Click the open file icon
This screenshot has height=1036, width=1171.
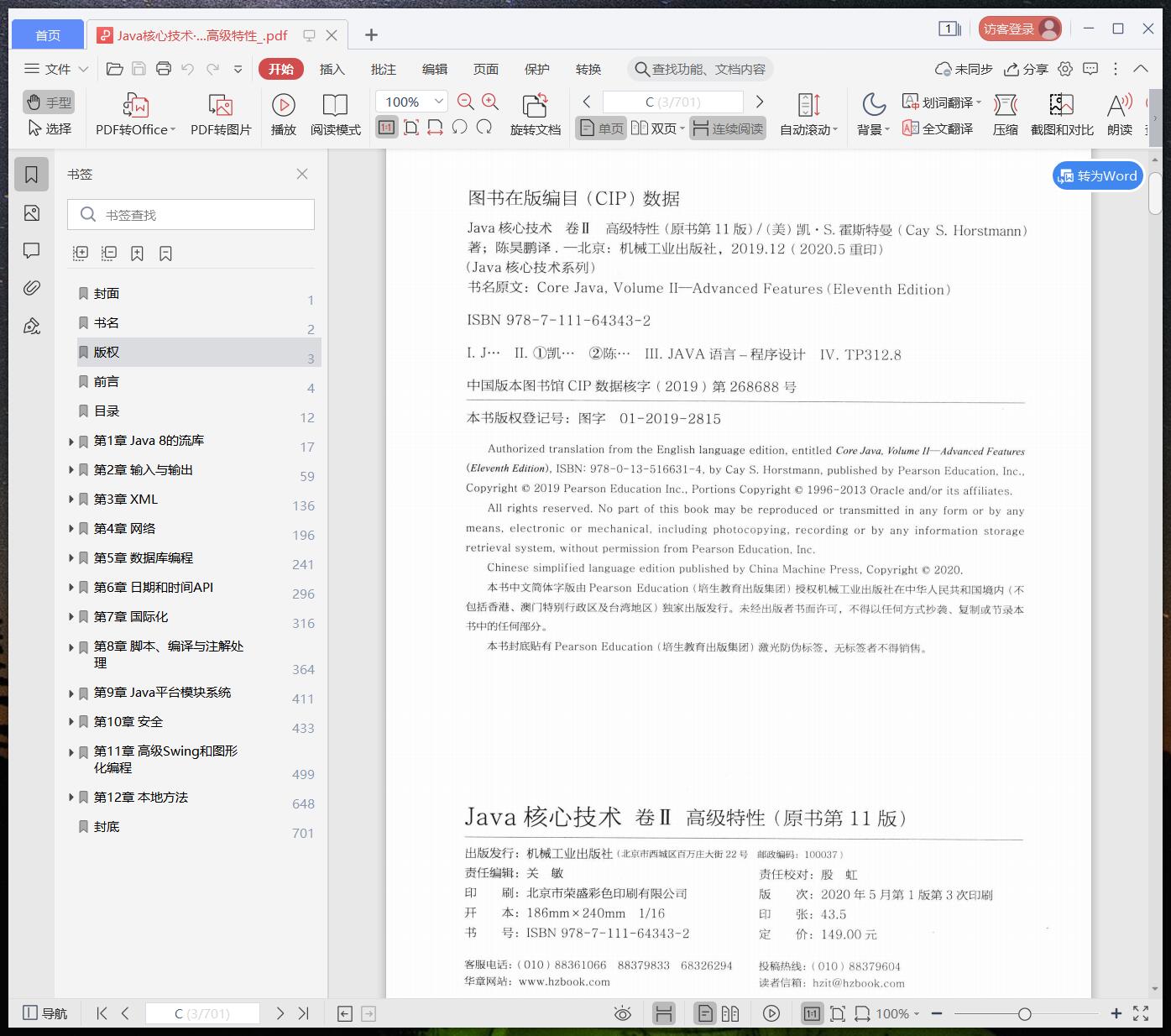click(115, 69)
